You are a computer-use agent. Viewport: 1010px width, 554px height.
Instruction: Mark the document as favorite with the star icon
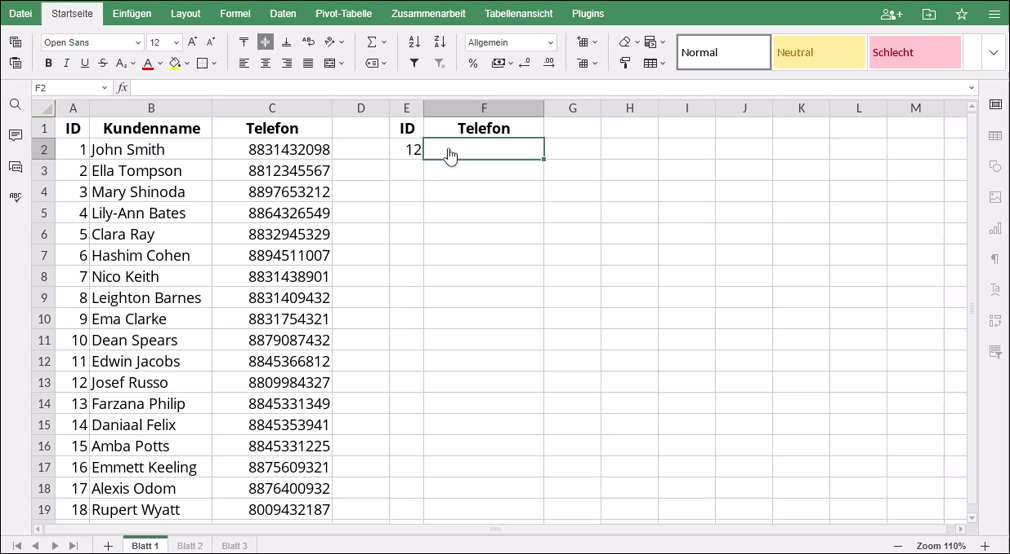962,14
